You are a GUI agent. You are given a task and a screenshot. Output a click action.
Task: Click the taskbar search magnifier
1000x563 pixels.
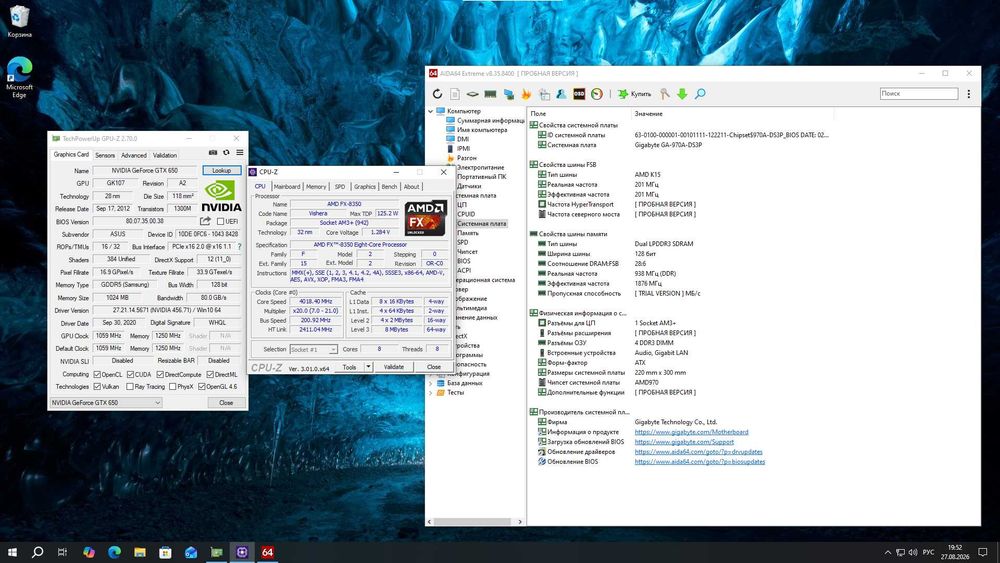(38, 552)
